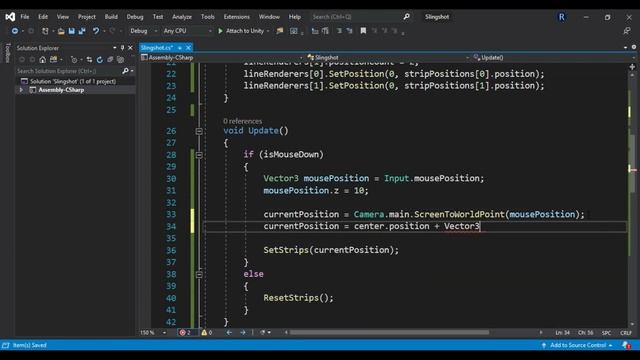
Task: Open the Project menu
Action: tap(87, 17)
